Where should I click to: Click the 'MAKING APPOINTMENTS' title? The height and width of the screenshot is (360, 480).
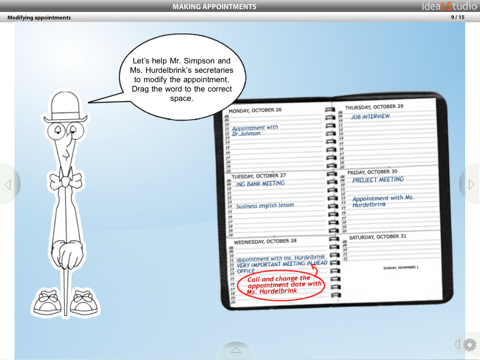coord(214,6)
